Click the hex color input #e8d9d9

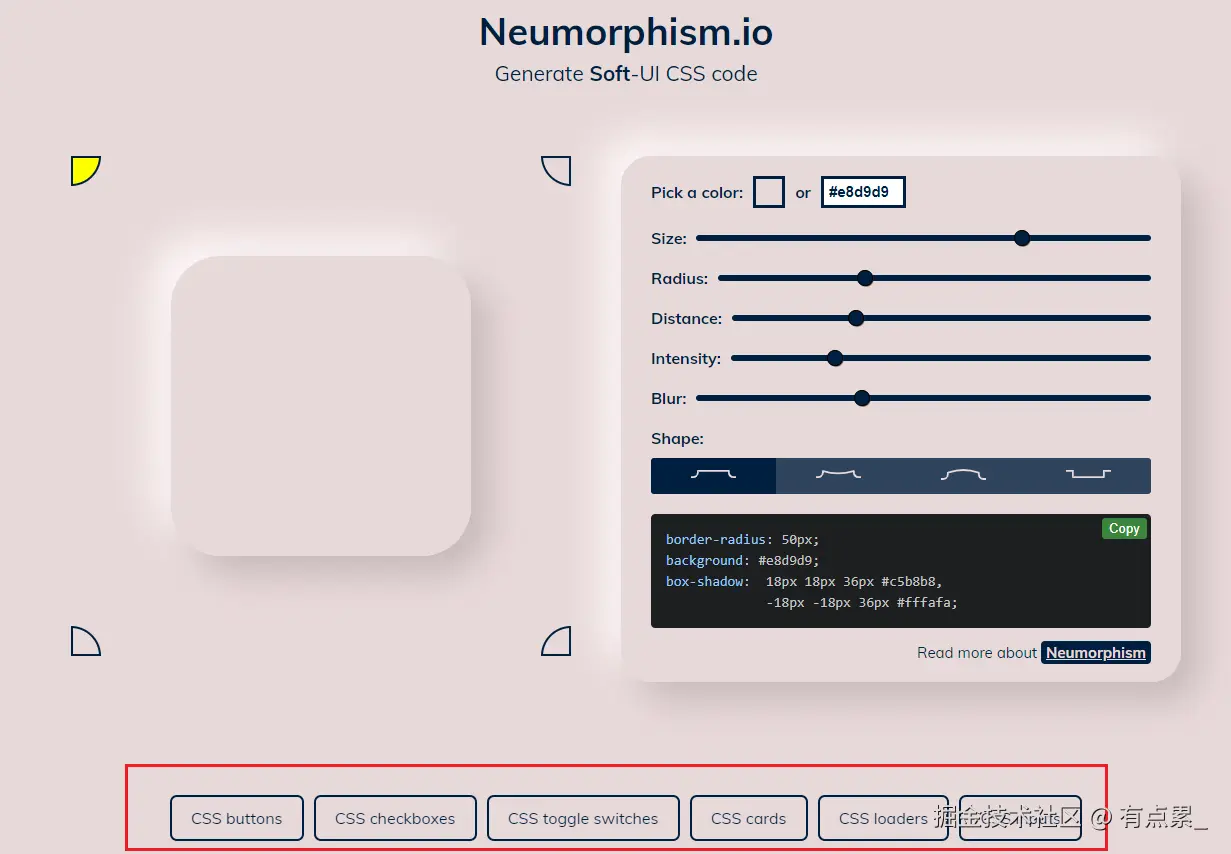(863, 192)
